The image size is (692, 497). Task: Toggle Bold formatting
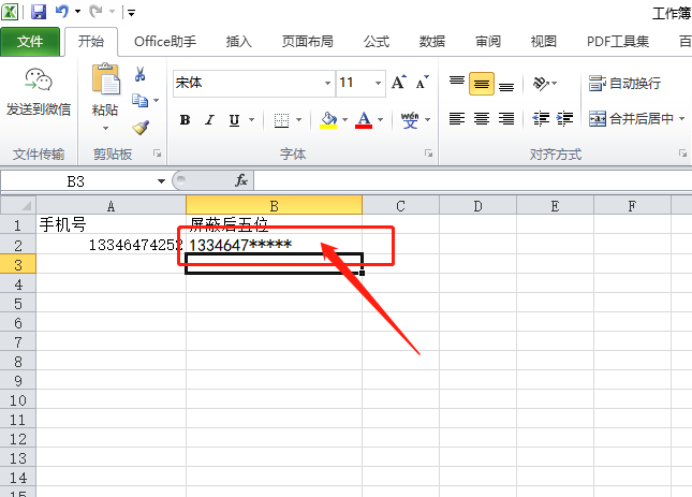(x=185, y=120)
